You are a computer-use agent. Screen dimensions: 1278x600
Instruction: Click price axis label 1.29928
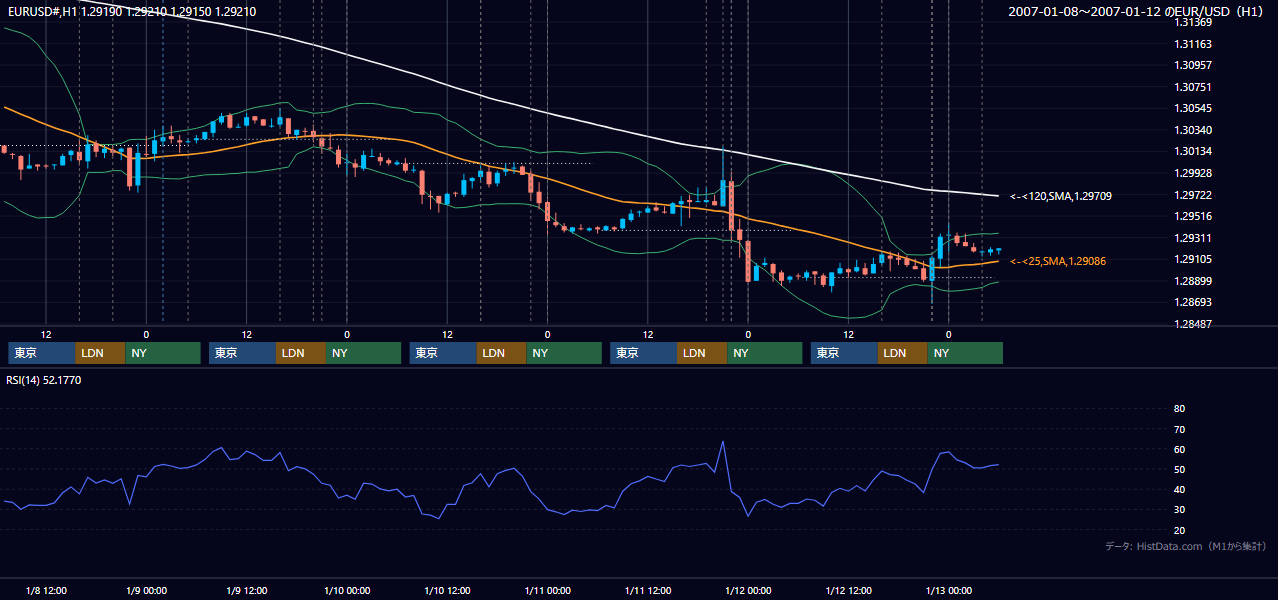click(x=1192, y=173)
